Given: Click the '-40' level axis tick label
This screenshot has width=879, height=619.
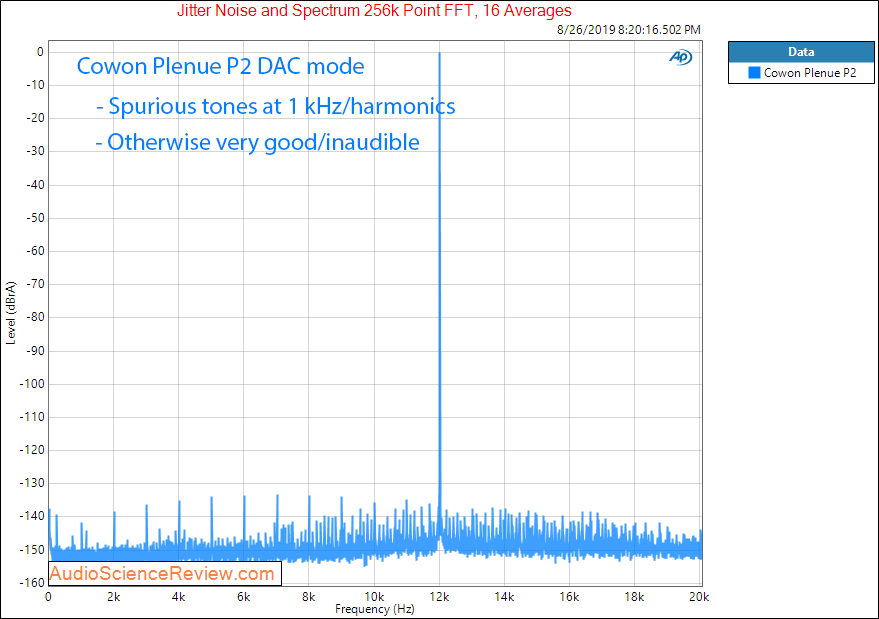Looking at the screenshot, I should 35,185.
